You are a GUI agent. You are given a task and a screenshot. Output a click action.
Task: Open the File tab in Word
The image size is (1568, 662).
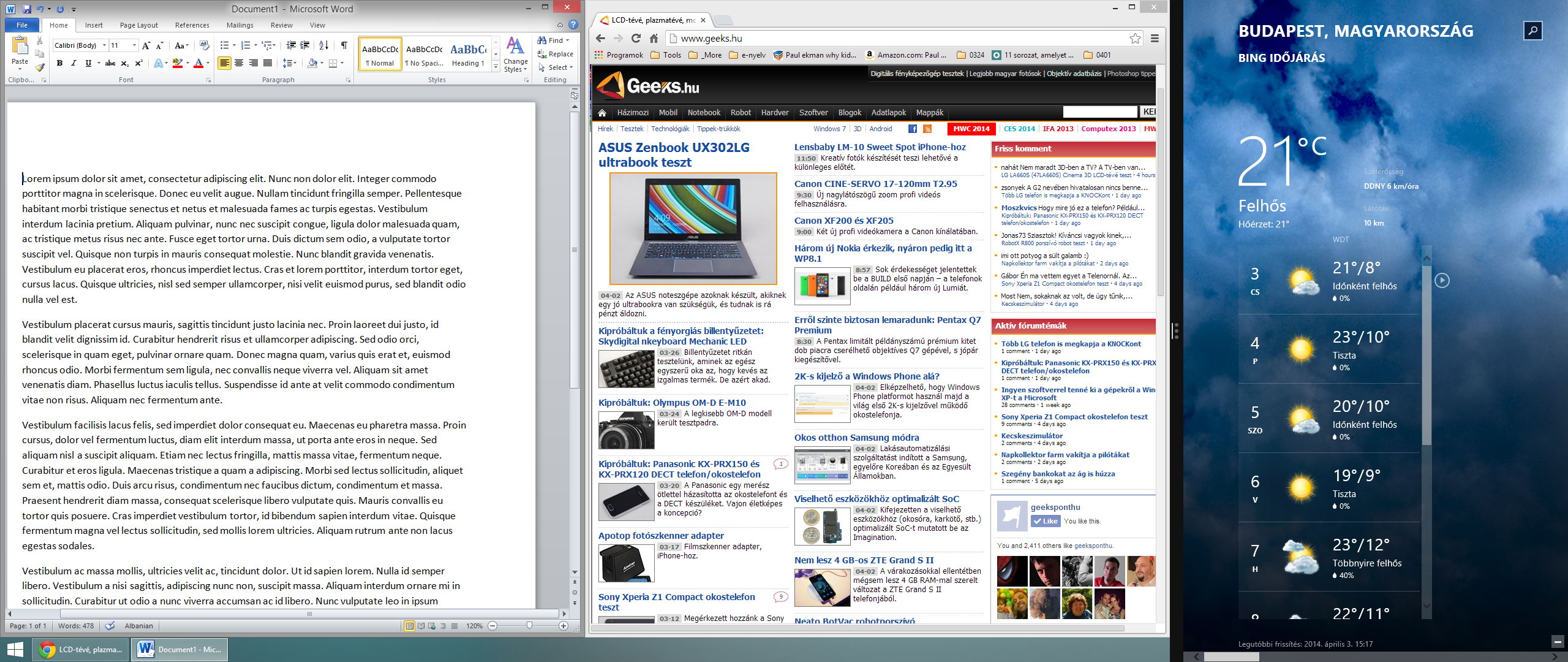22,25
